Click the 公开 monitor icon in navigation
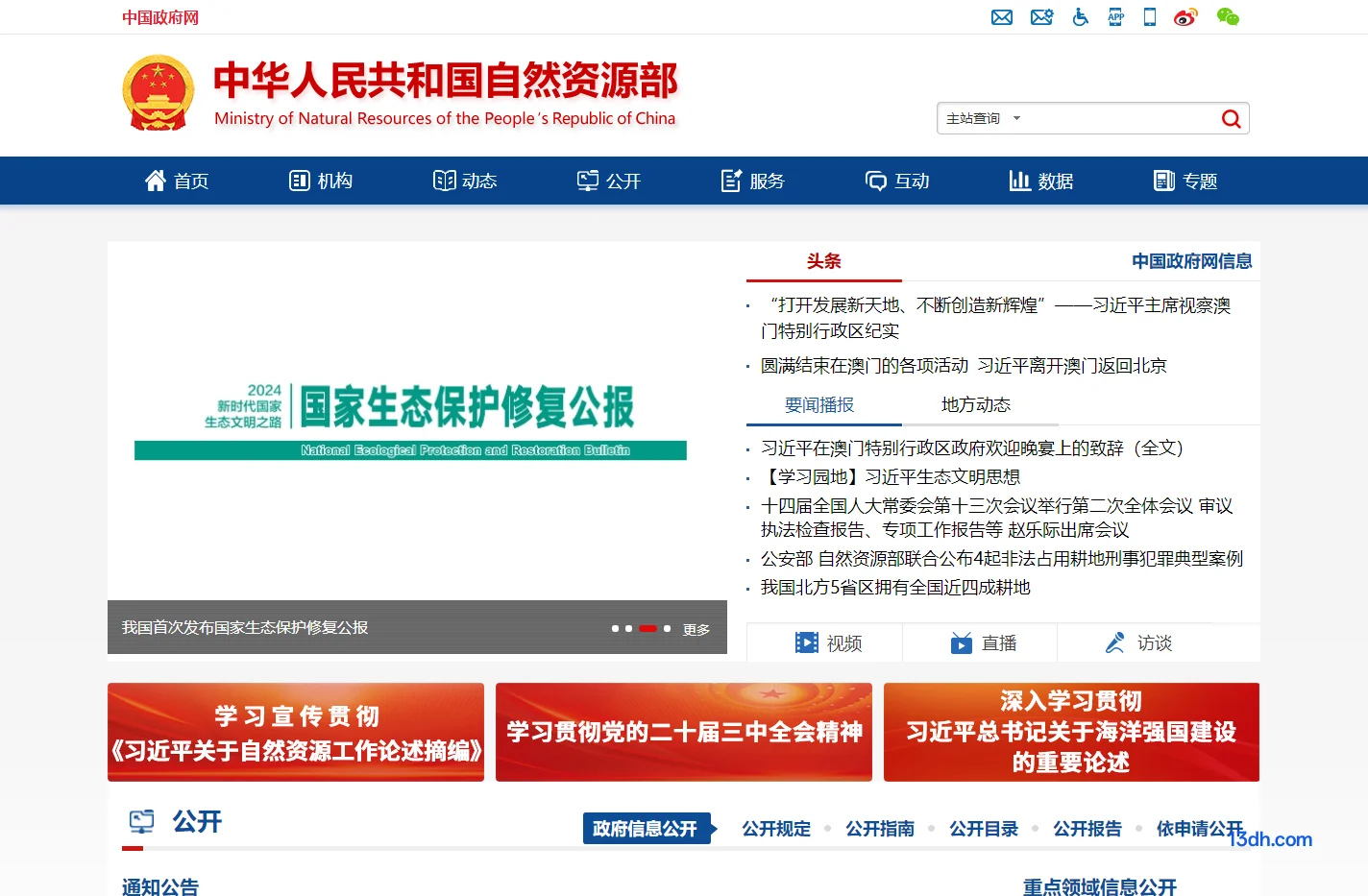The image size is (1368, 896). click(x=588, y=181)
